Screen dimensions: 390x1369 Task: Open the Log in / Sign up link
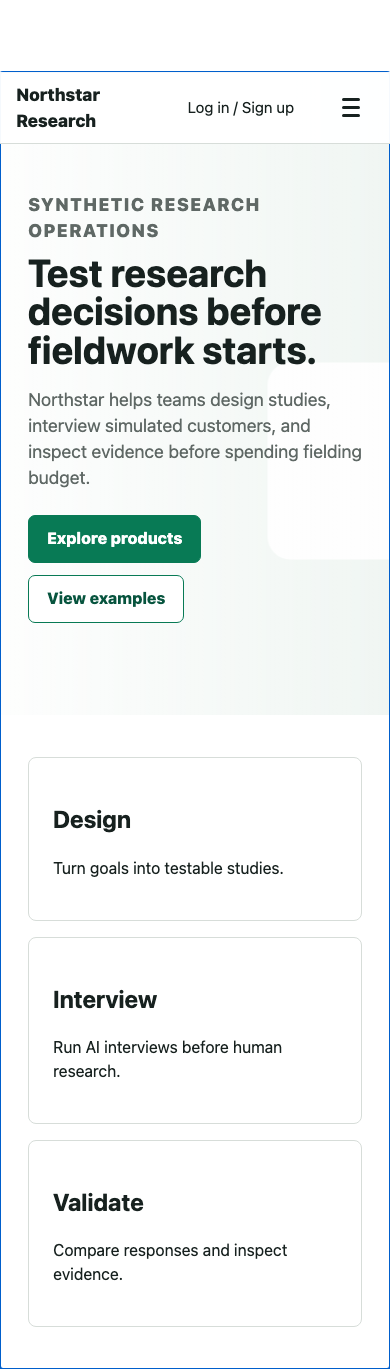(x=241, y=108)
